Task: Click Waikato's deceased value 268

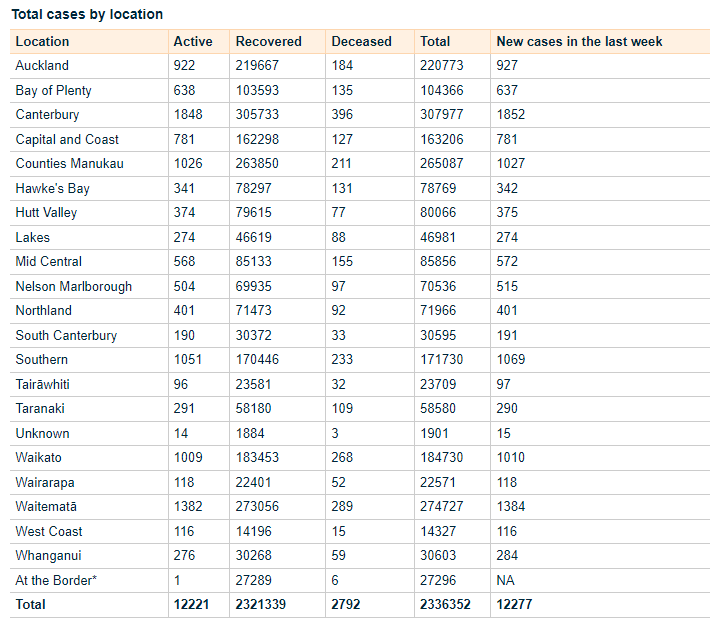Action: [342, 458]
